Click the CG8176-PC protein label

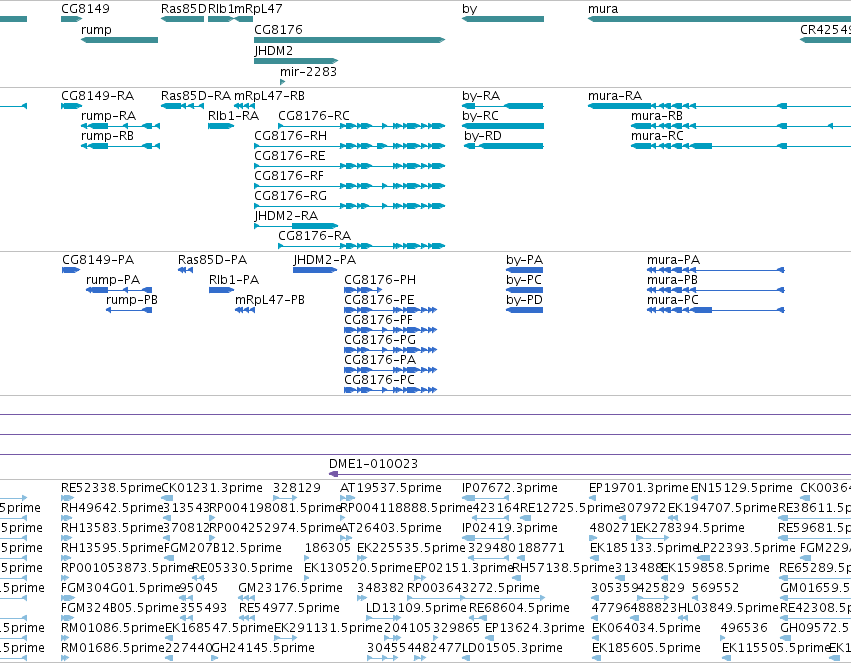(x=379, y=380)
